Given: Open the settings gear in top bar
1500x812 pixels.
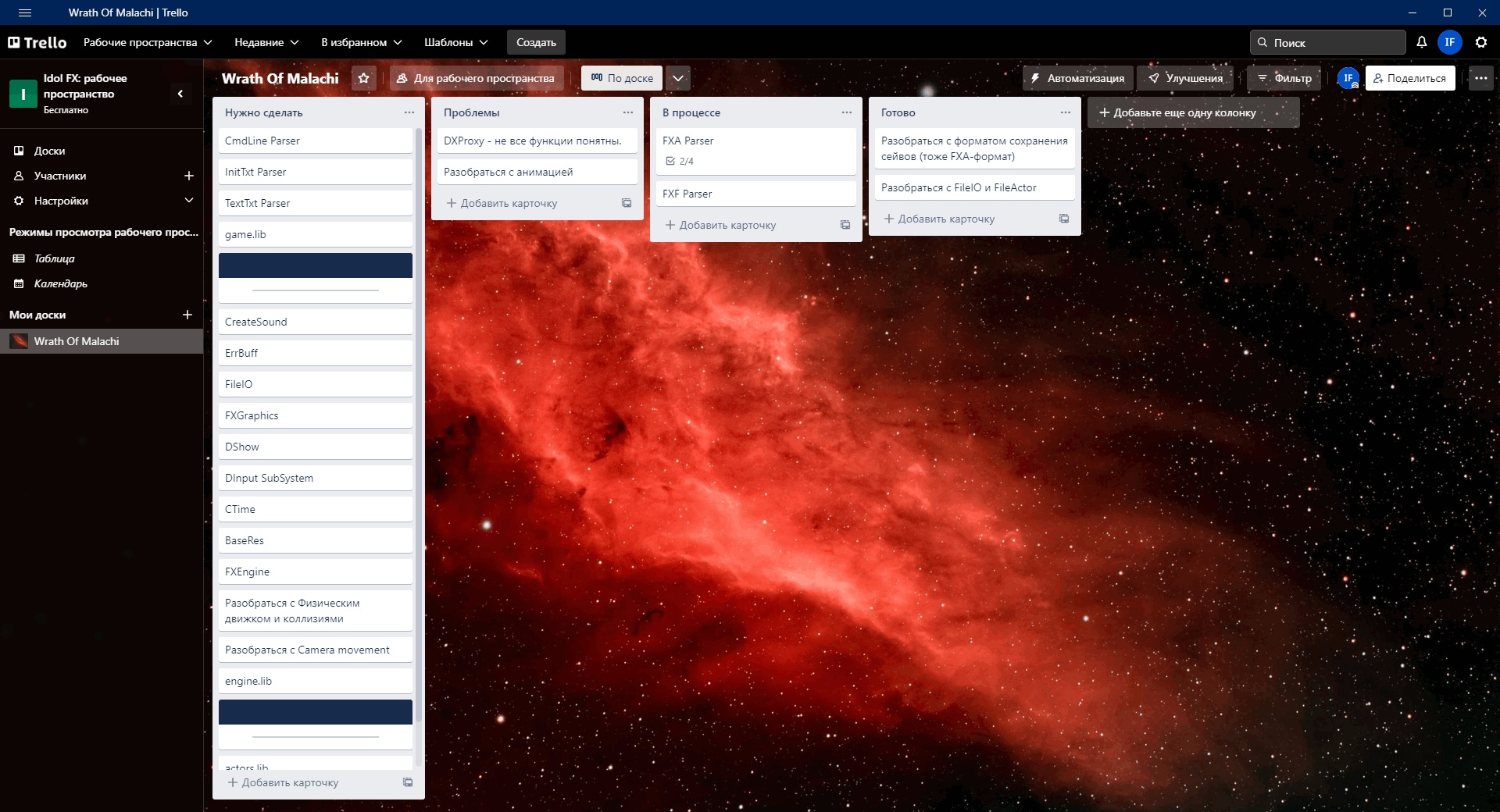Looking at the screenshot, I should click(1481, 42).
